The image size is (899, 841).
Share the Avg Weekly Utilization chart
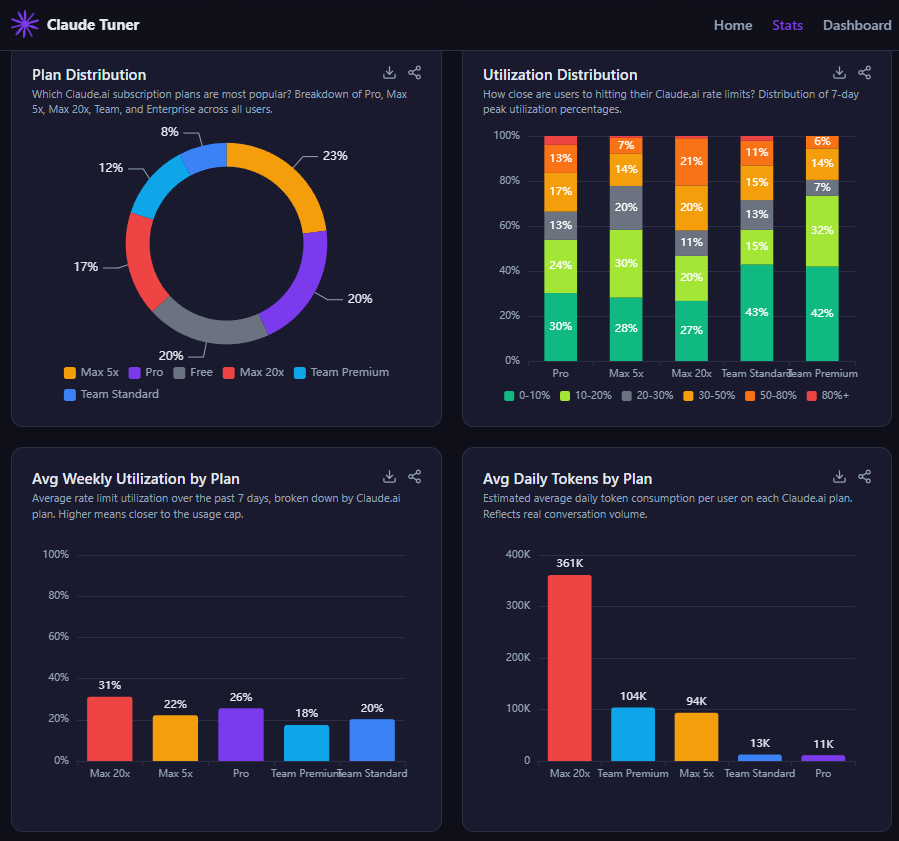click(x=415, y=477)
